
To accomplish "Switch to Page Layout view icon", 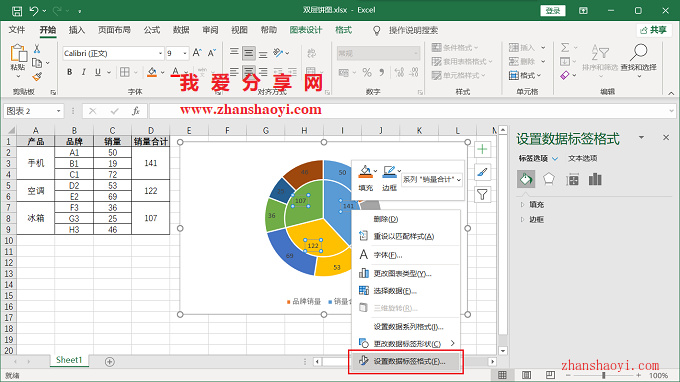I will pos(526,375).
